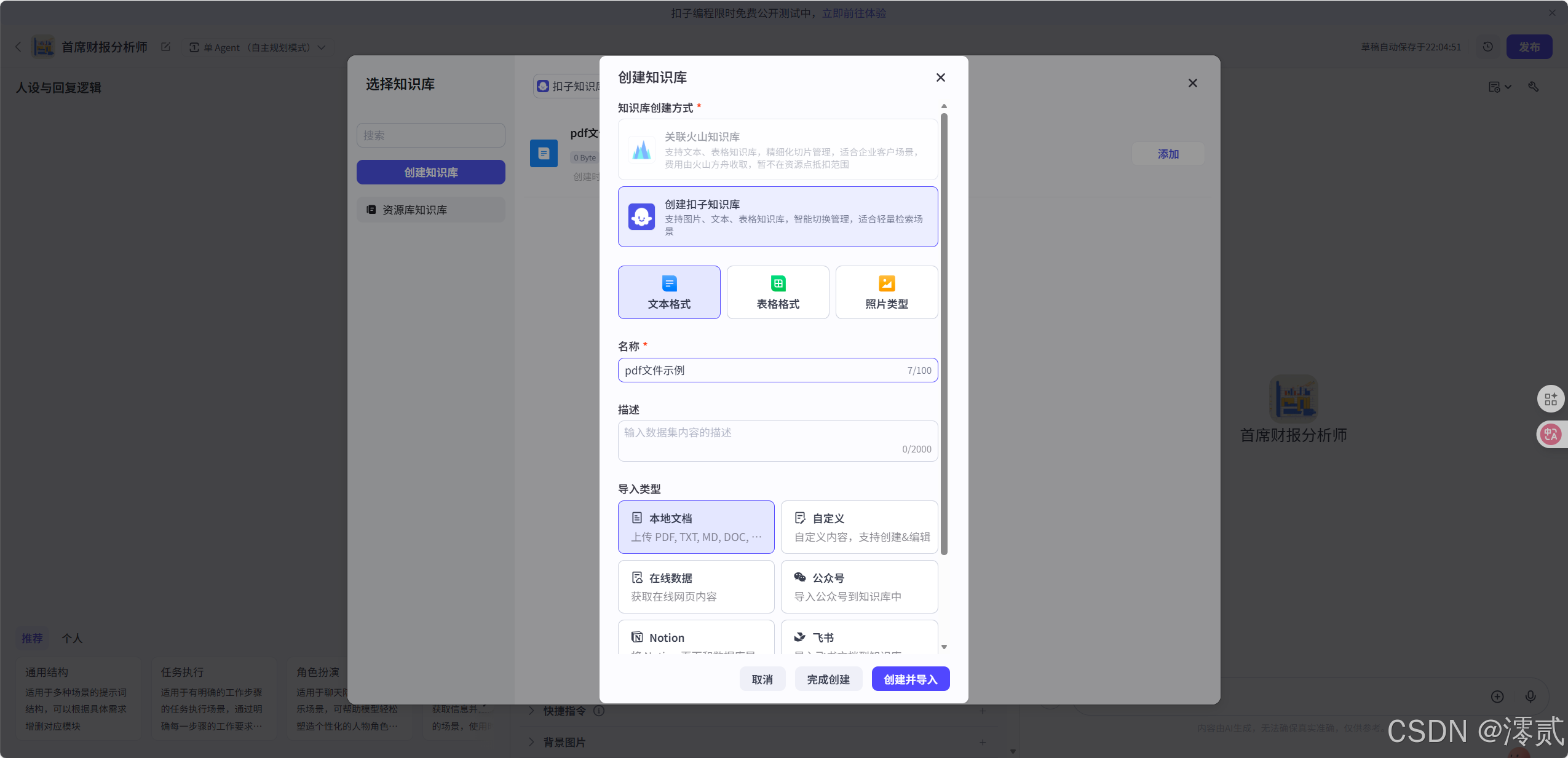This screenshot has width=1568, height=758.
Task: Open the Agent mode dropdown 单Agent
Action: tap(257, 47)
